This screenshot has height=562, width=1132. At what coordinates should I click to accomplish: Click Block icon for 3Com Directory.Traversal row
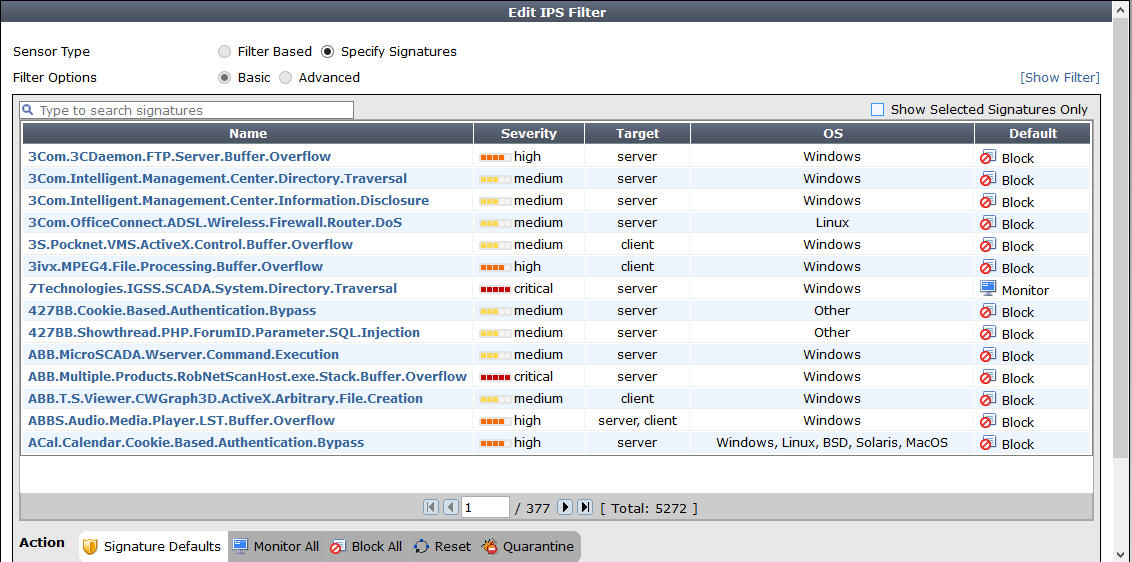[x=988, y=178]
